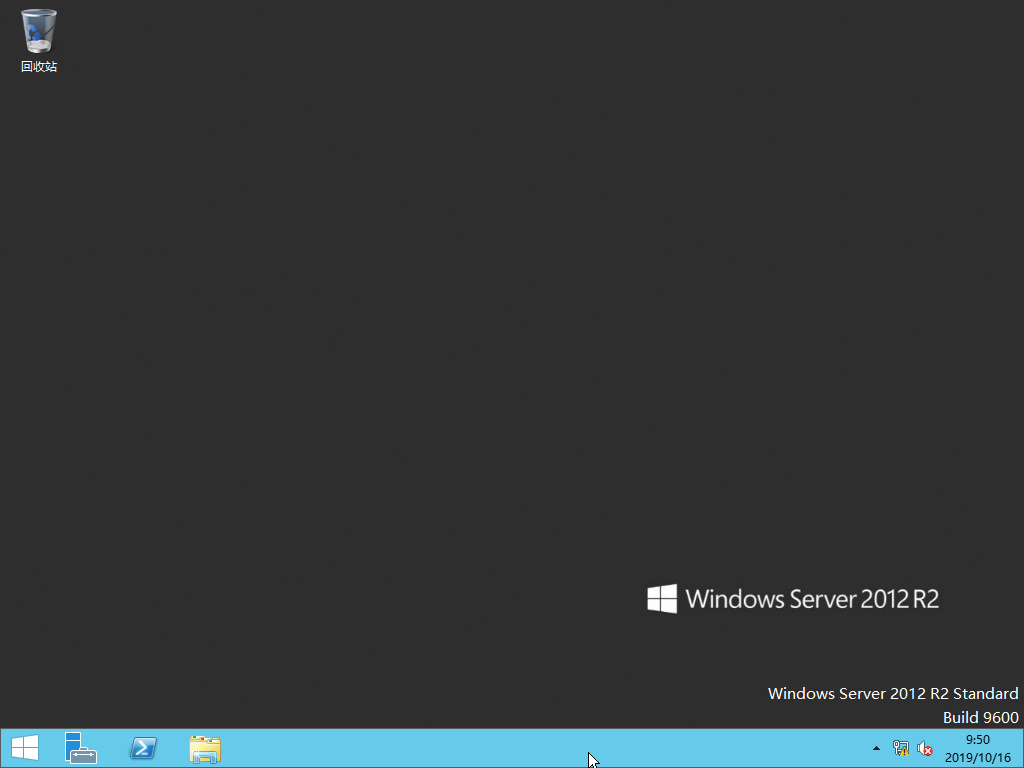
Task: Launch Windows PowerShell from the taskbar
Action: pos(142,748)
